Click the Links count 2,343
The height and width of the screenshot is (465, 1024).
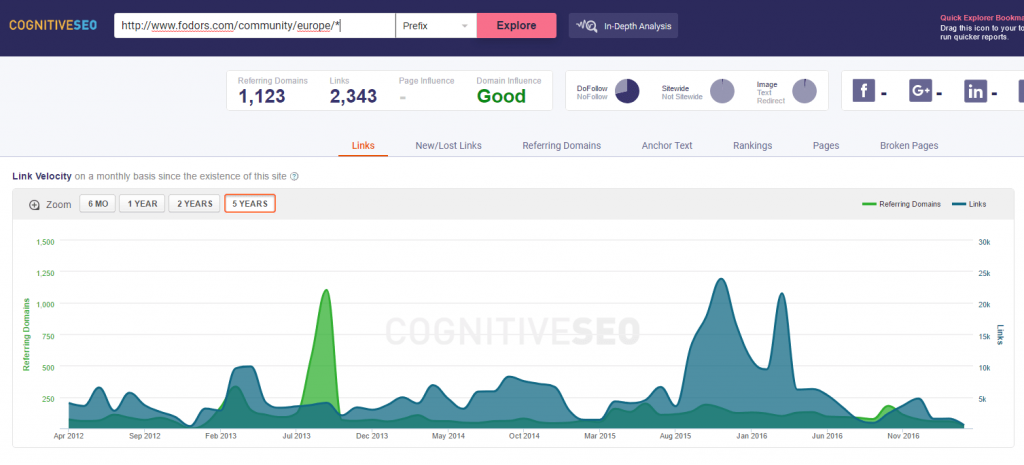[353, 97]
